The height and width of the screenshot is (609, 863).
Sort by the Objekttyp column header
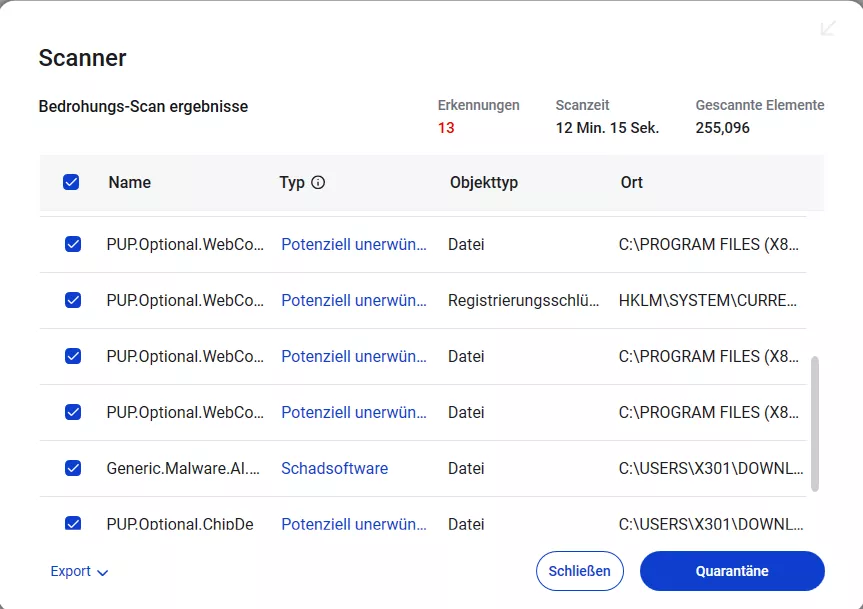point(484,183)
